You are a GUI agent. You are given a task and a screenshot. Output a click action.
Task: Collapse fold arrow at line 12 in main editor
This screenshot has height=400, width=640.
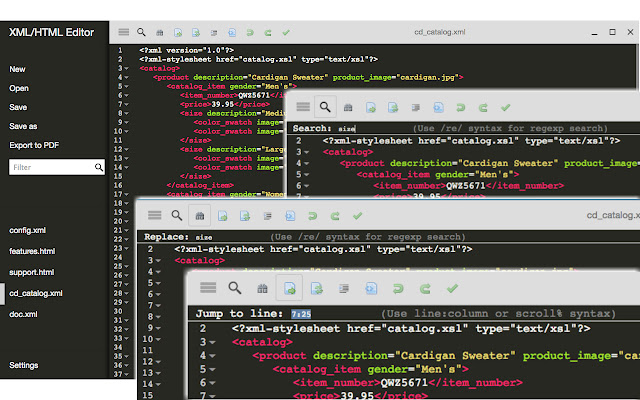click(127, 149)
